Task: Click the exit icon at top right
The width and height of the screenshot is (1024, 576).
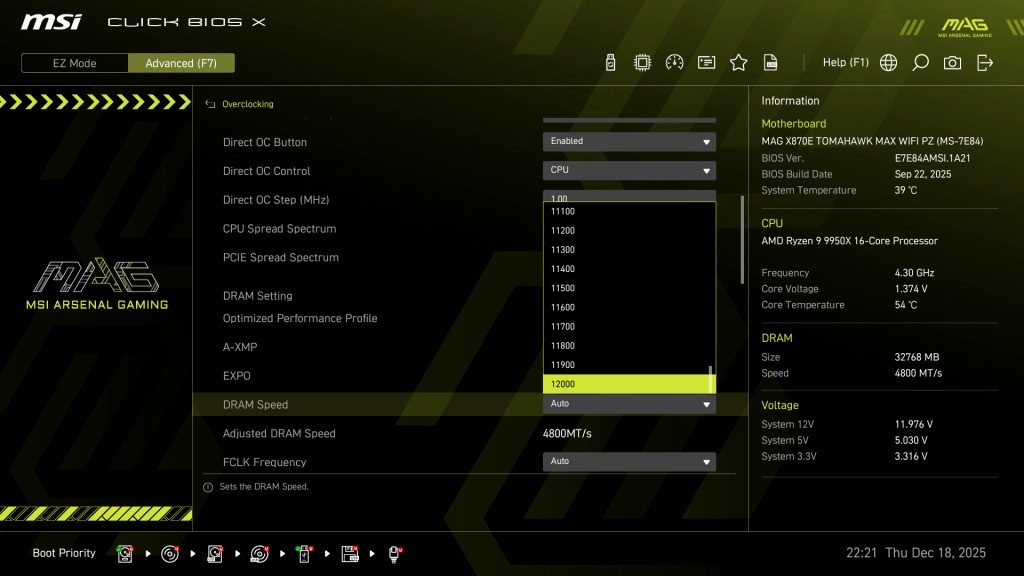Action: pyautogui.click(x=985, y=63)
